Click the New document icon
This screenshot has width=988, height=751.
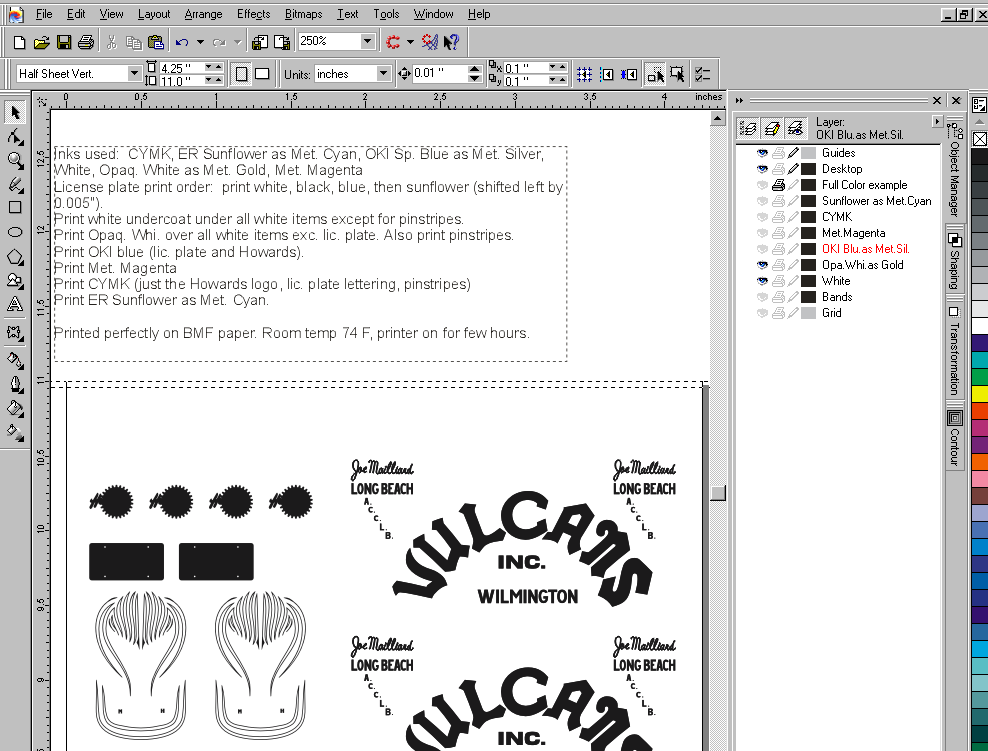(20, 42)
